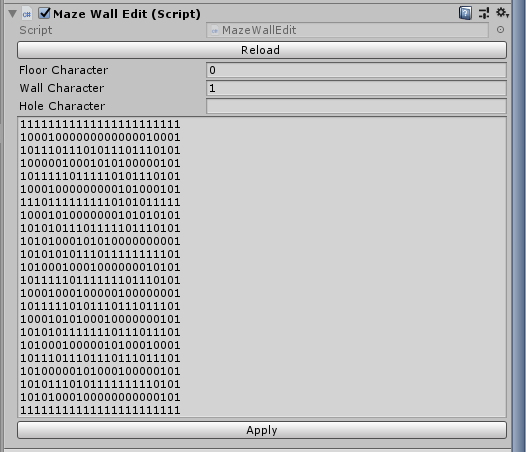
Task: Click the Reload button
Action: pos(262,50)
